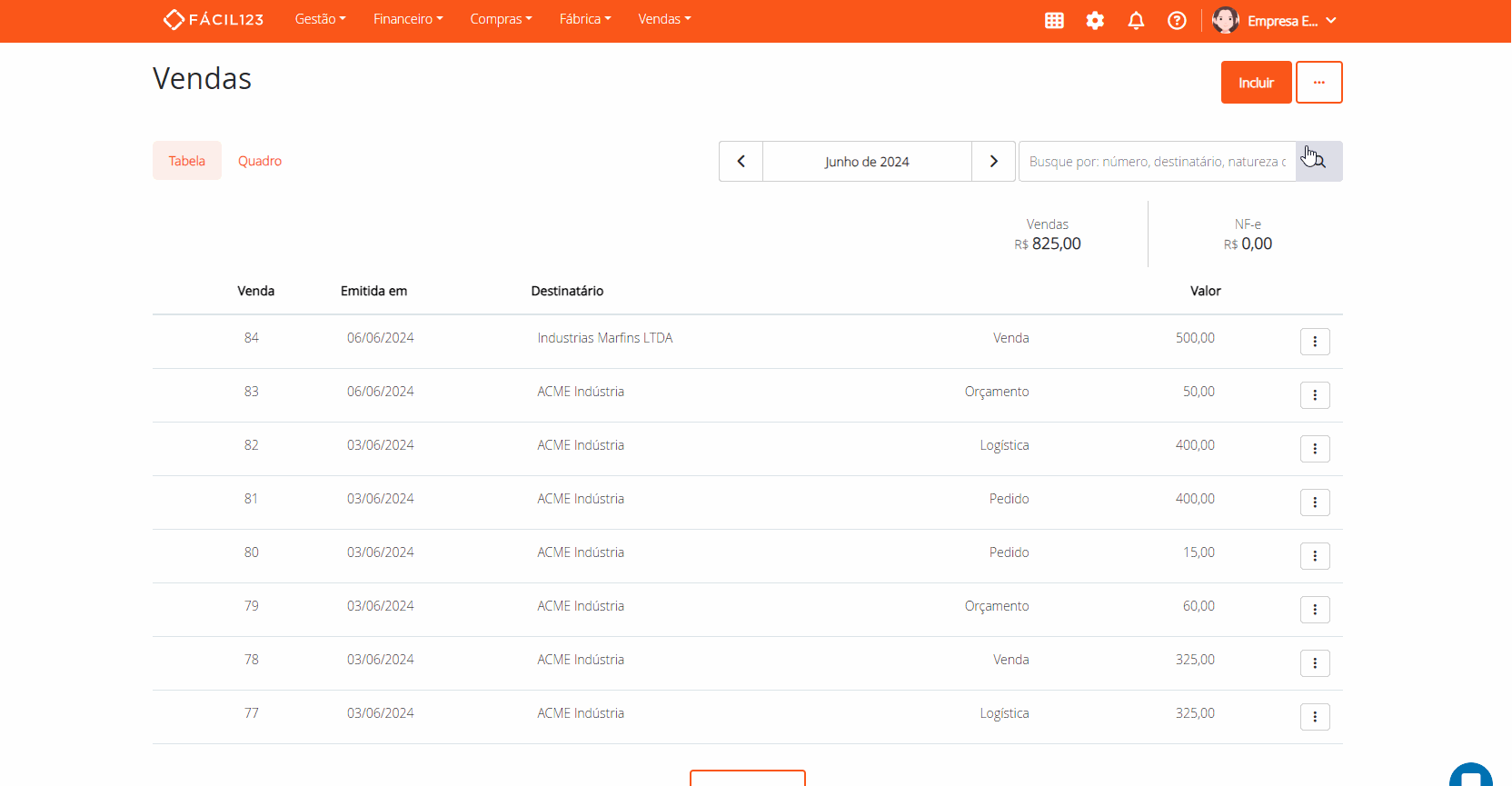
Task: Click the Incluir button
Action: click(1256, 83)
